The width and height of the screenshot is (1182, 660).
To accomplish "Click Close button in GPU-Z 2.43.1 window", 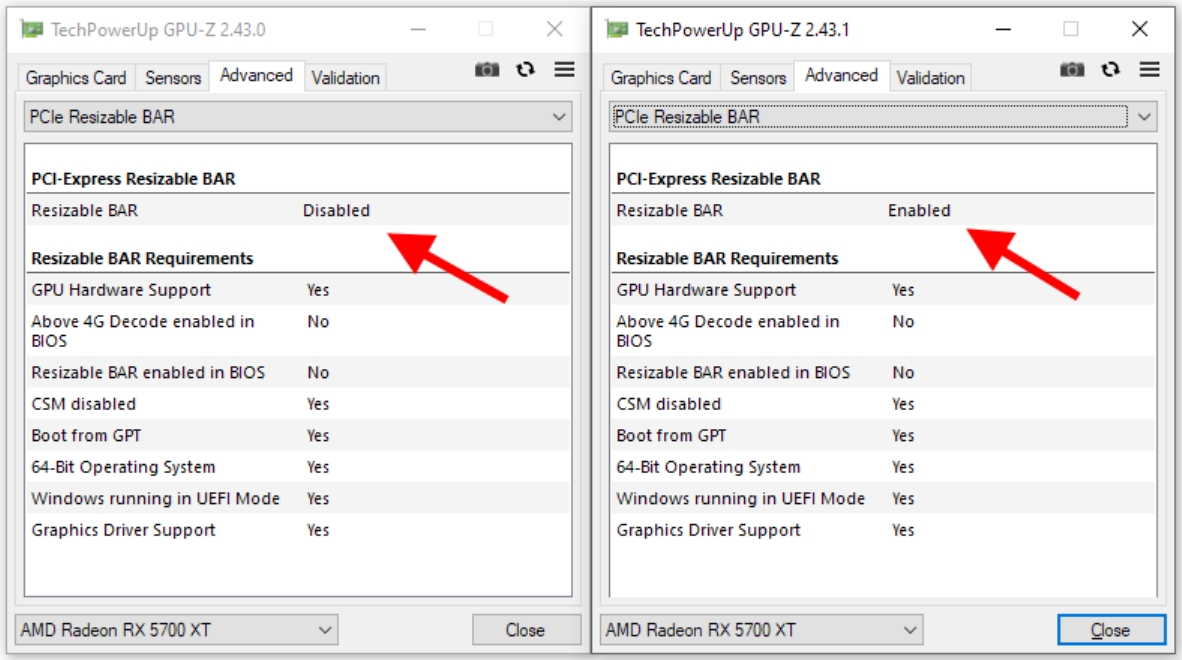I will click(x=1111, y=630).
